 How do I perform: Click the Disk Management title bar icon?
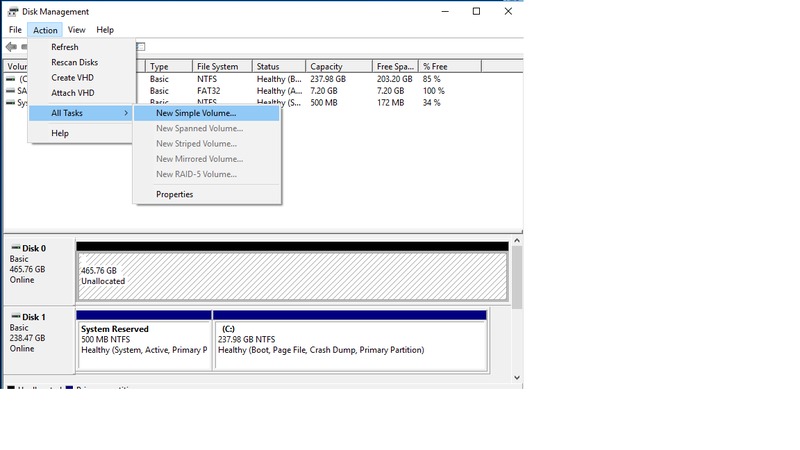tap(12, 12)
